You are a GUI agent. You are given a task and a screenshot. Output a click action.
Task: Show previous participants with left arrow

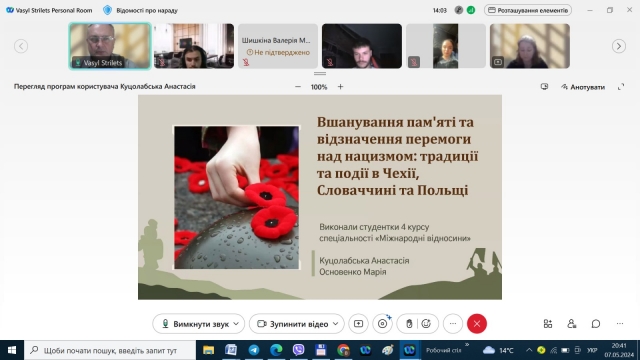tap(21, 46)
